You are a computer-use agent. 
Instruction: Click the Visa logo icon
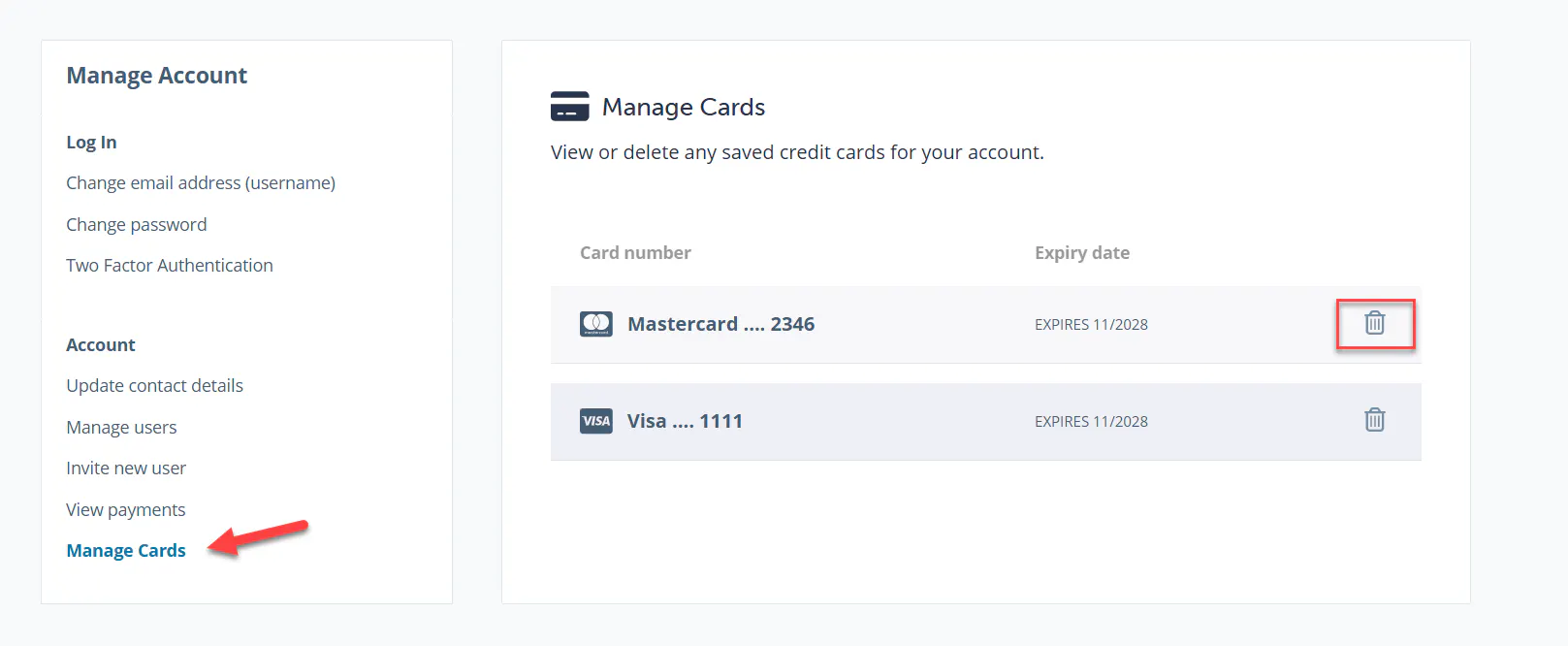(x=596, y=421)
